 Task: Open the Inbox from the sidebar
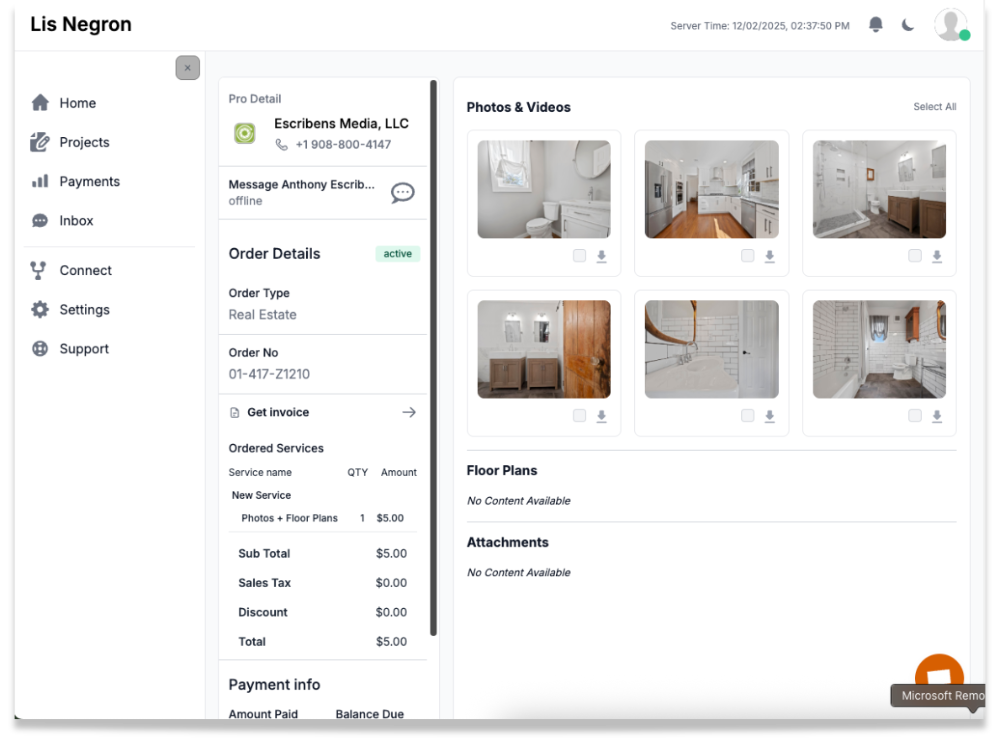coord(75,220)
